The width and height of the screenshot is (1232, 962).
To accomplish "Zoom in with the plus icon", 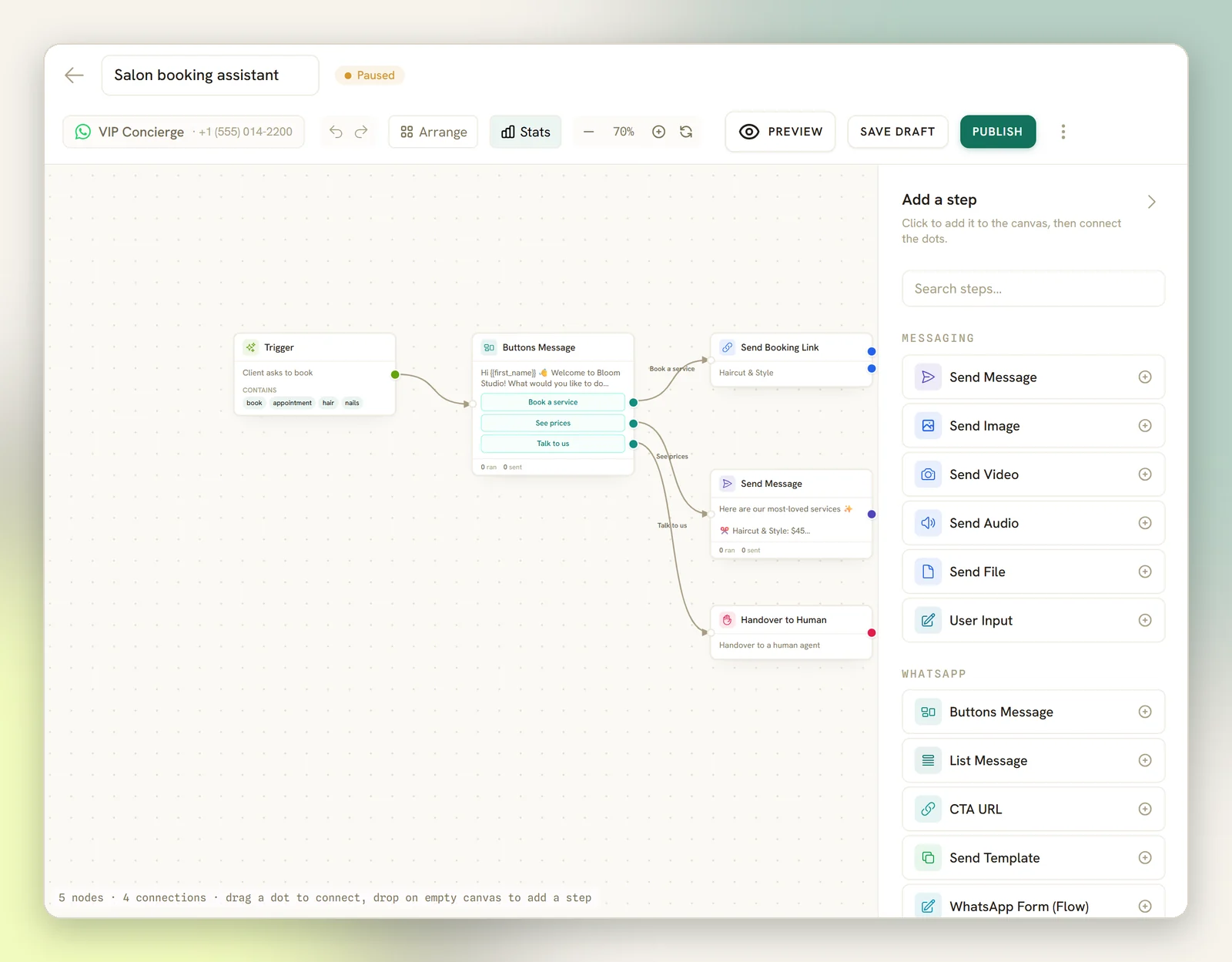I will click(x=658, y=132).
